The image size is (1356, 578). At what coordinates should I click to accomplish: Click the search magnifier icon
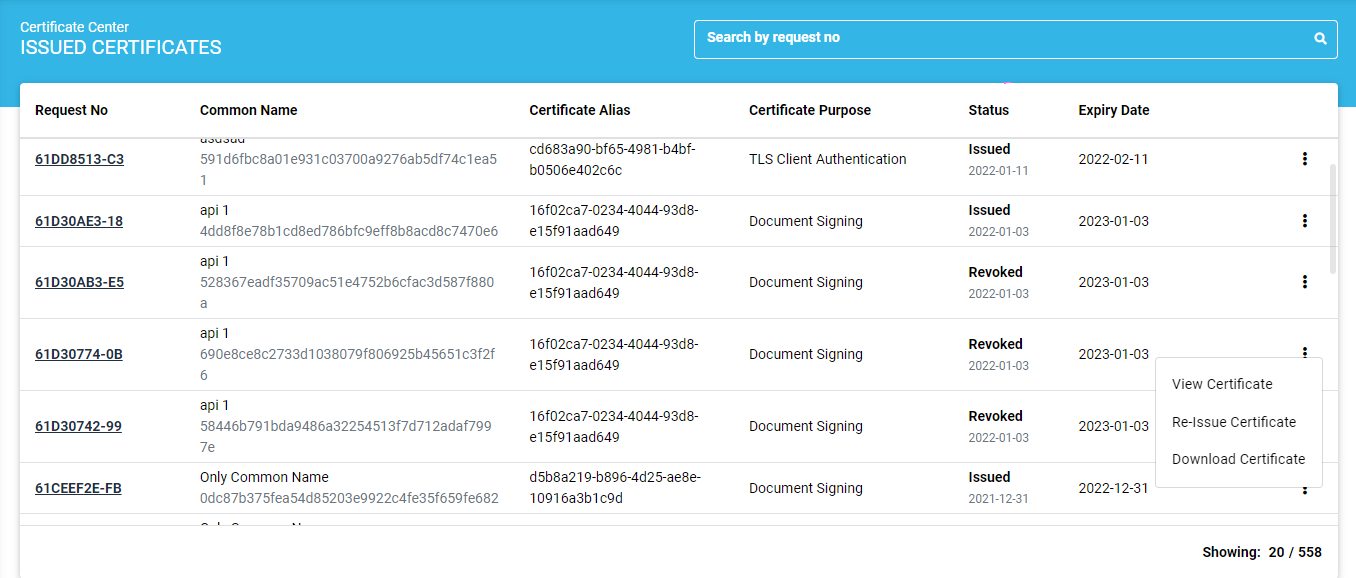tap(1320, 39)
